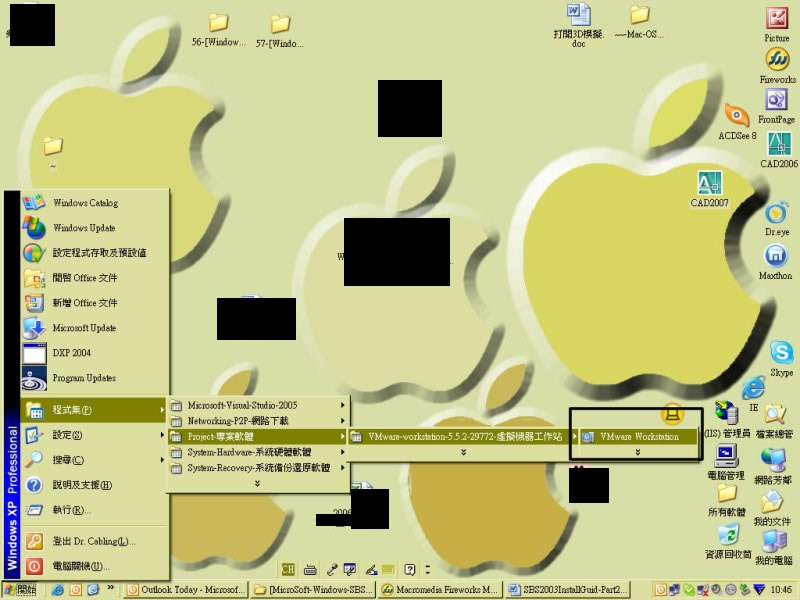Choose 執行(R)... in the Start menu
This screenshot has width=800, height=600.
point(95,510)
